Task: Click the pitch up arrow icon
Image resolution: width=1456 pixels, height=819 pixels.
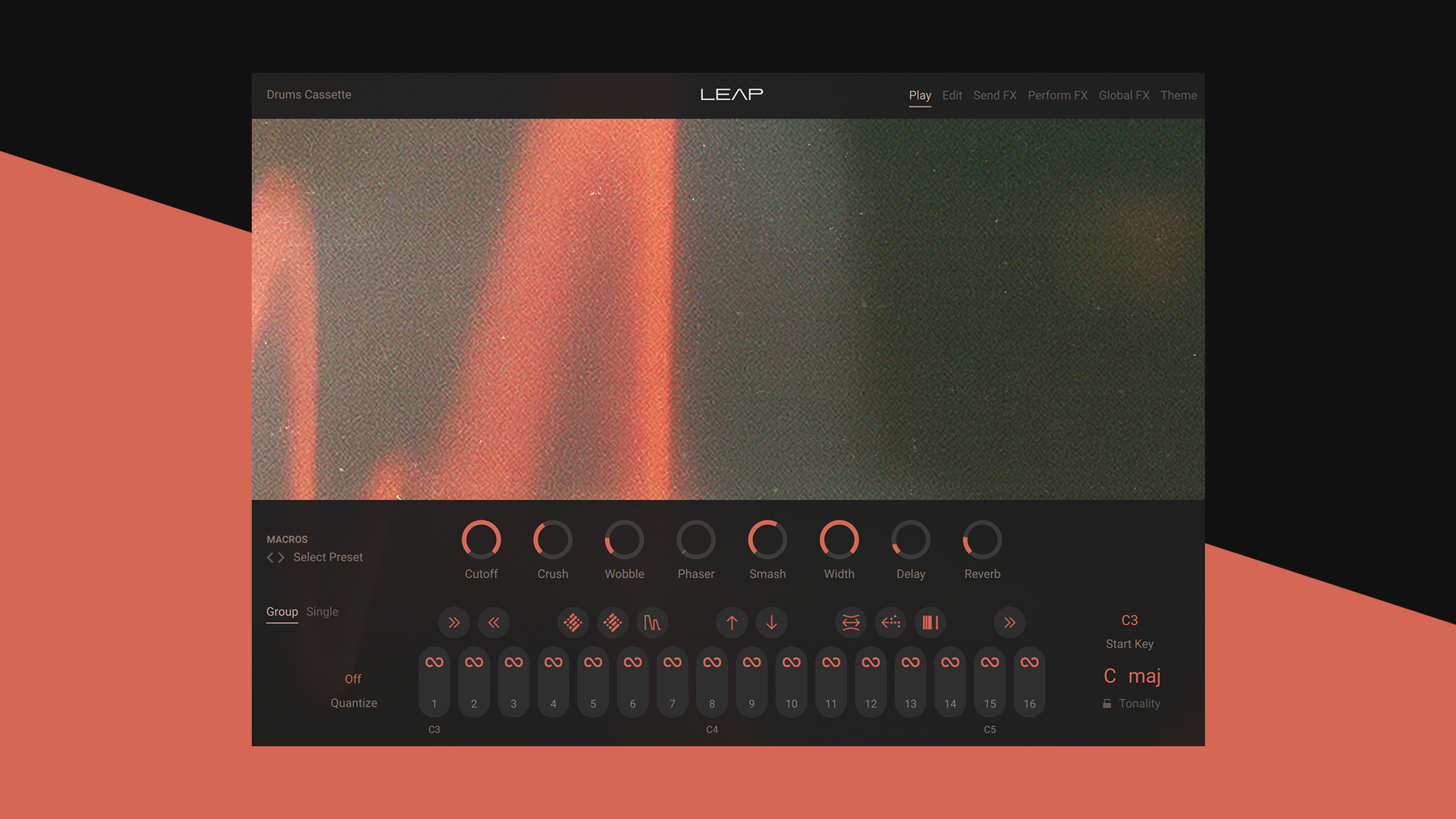Action: point(731,623)
